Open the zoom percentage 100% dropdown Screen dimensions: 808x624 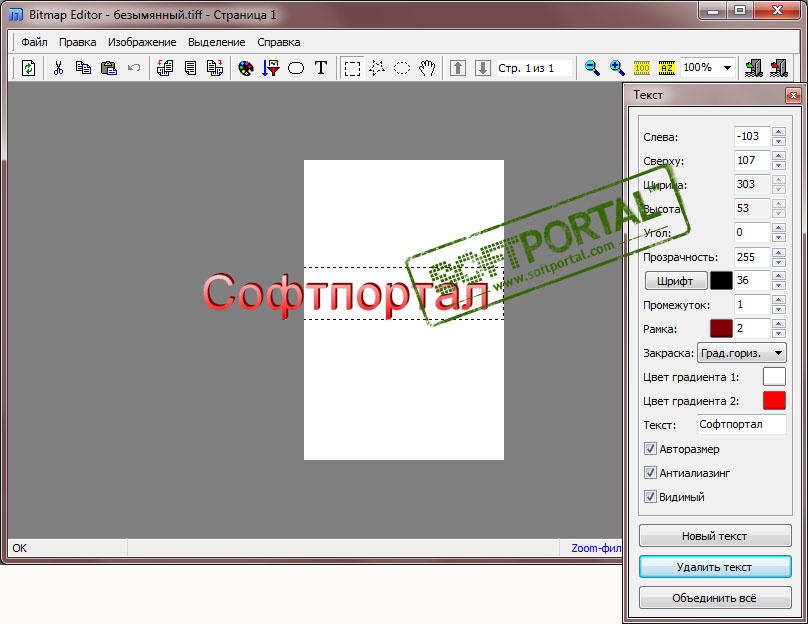(727, 68)
